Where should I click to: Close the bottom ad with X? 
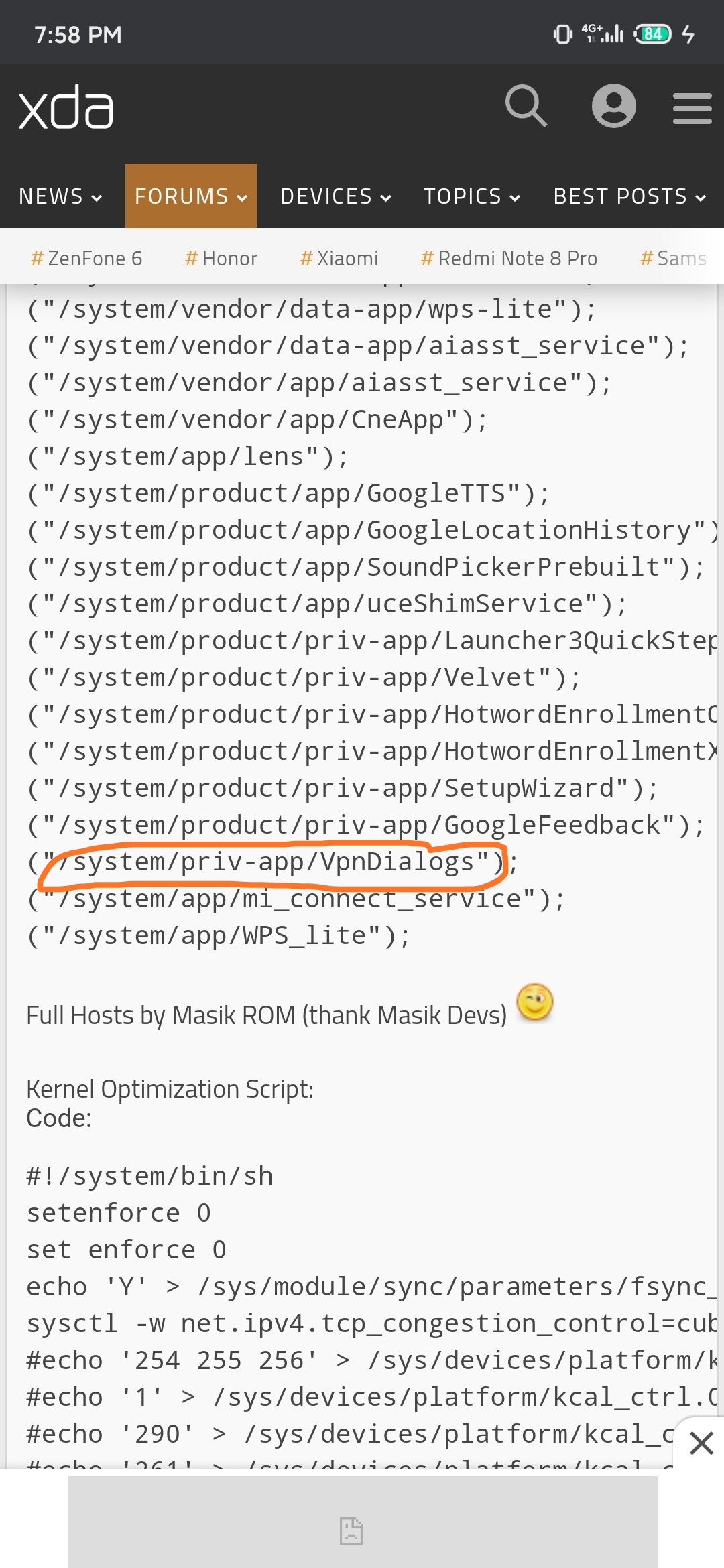click(701, 1443)
